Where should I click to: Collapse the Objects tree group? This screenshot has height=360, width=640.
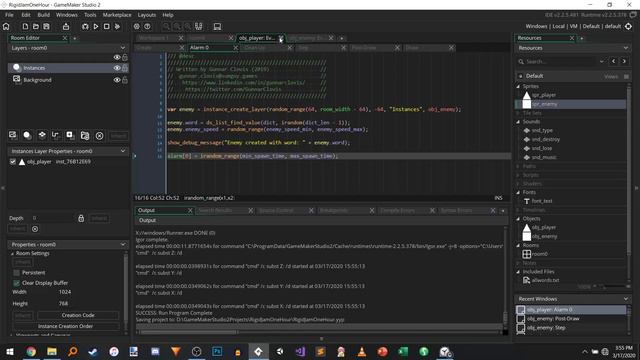click(x=518, y=219)
